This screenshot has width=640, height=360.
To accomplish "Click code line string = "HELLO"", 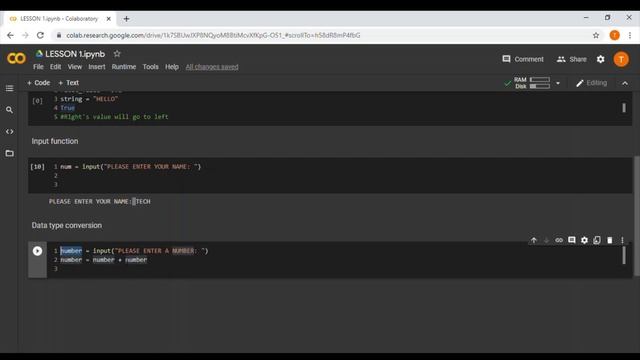I will 89,99.
